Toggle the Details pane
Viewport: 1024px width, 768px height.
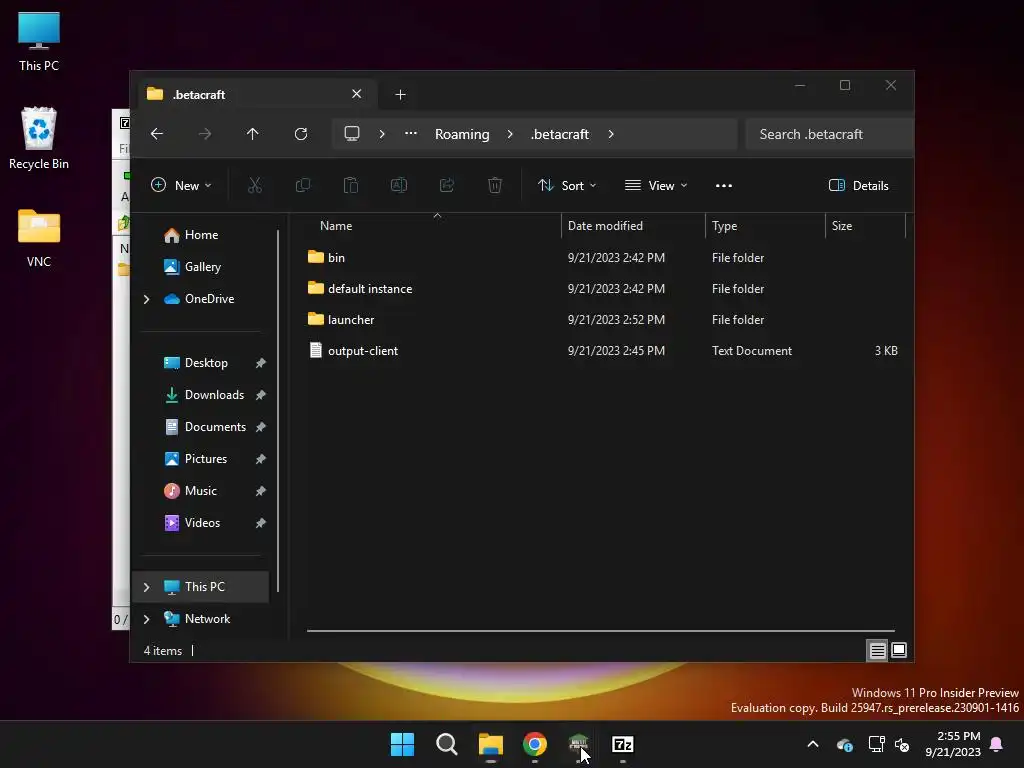tap(859, 185)
